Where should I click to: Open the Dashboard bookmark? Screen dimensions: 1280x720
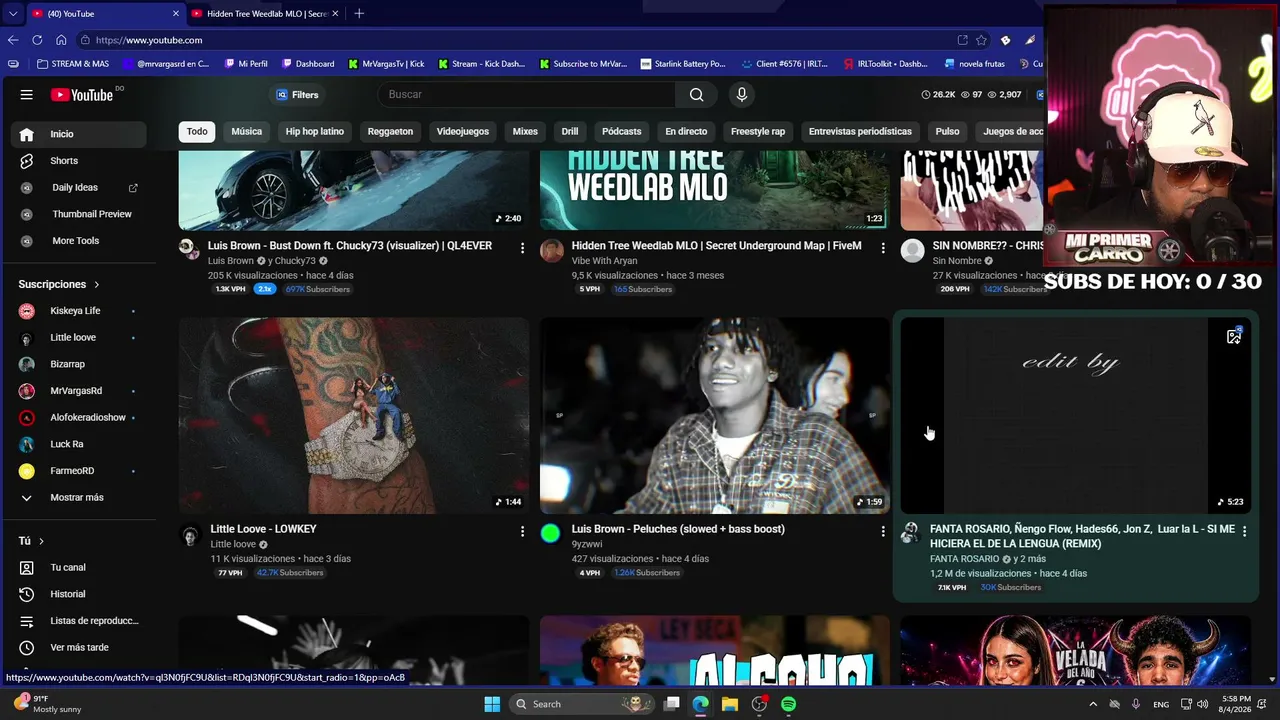307,64
